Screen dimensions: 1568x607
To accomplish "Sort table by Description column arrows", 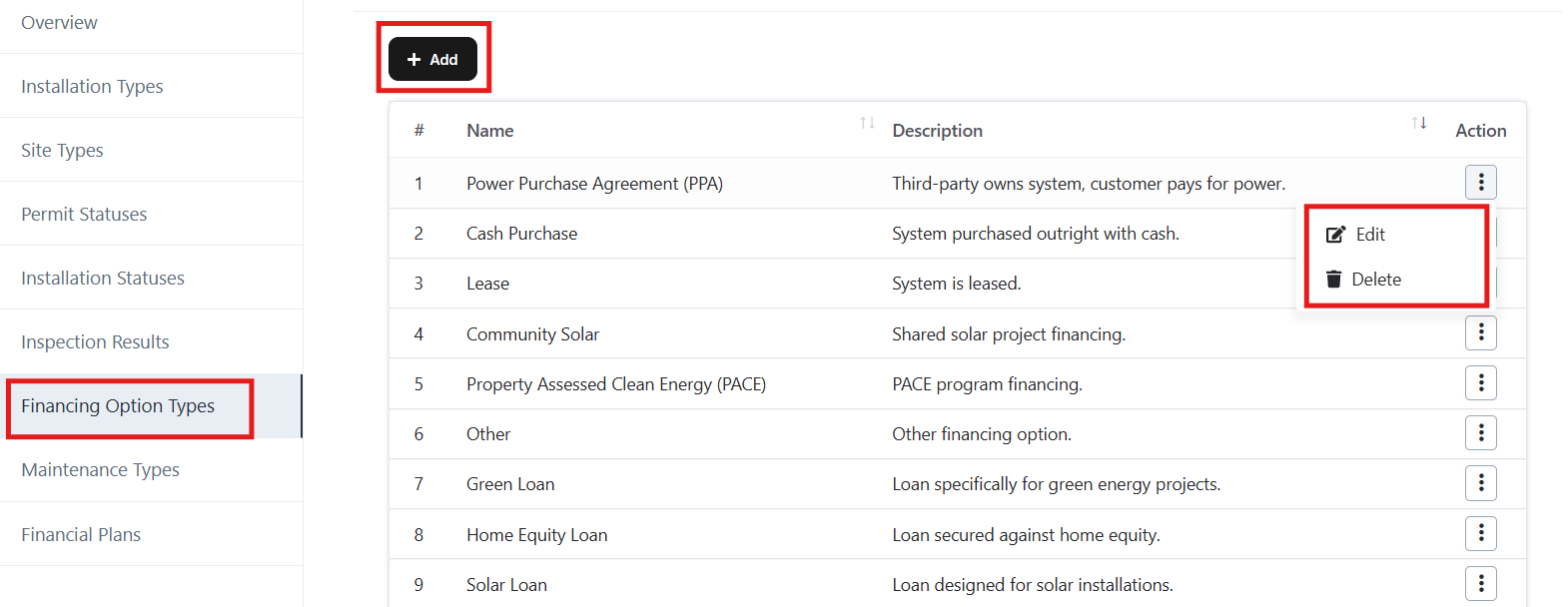I will 1418,124.
